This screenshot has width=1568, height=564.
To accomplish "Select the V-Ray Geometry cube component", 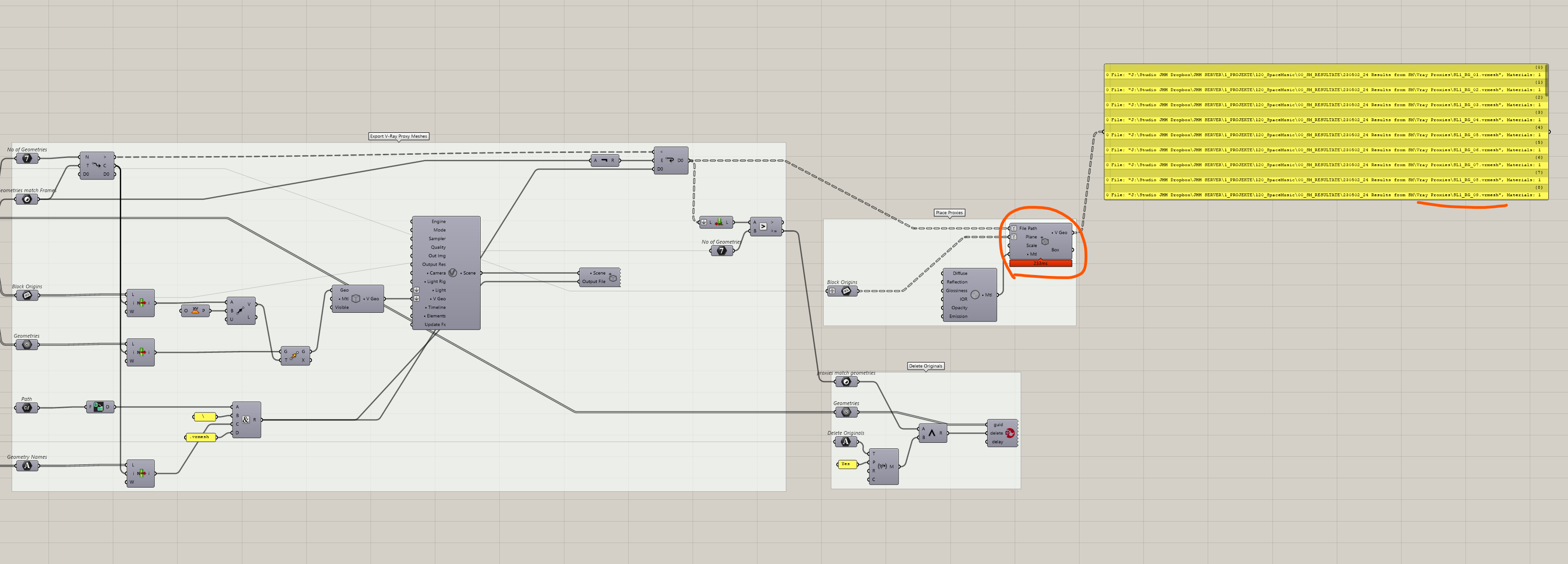I will [358, 299].
